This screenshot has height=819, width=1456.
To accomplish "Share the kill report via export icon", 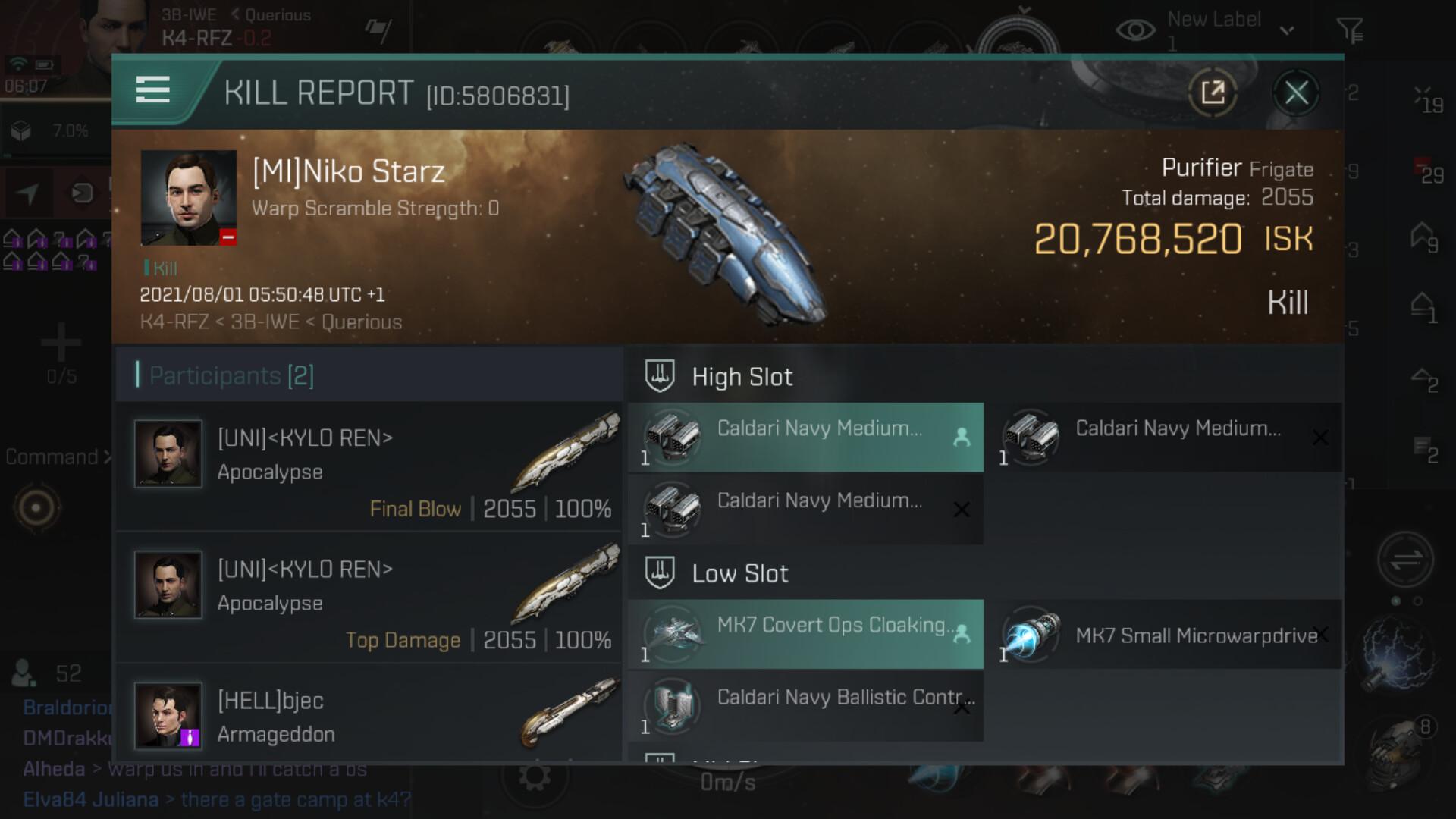I will click(1213, 93).
